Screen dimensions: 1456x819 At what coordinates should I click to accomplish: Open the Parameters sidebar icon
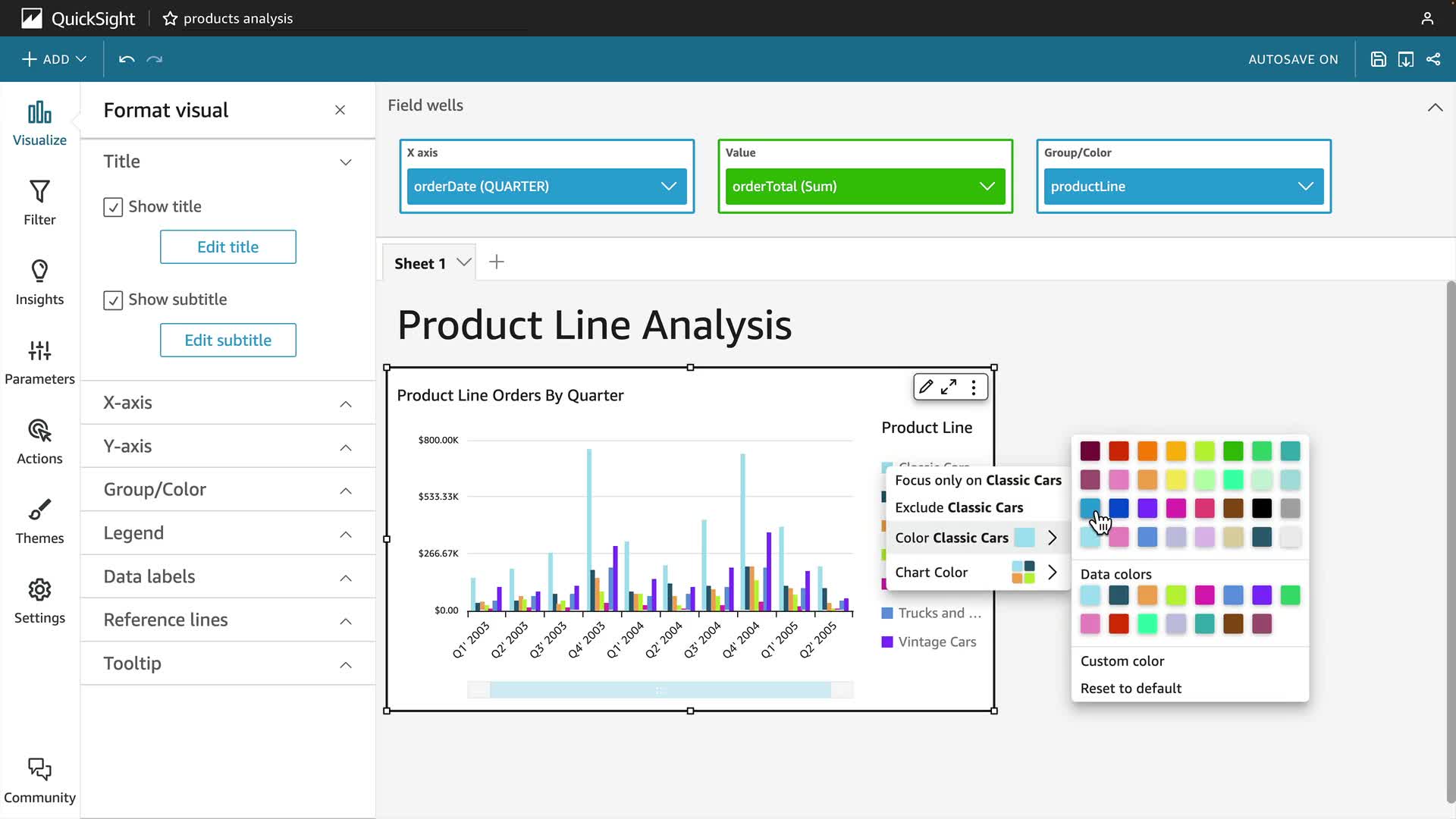click(39, 362)
